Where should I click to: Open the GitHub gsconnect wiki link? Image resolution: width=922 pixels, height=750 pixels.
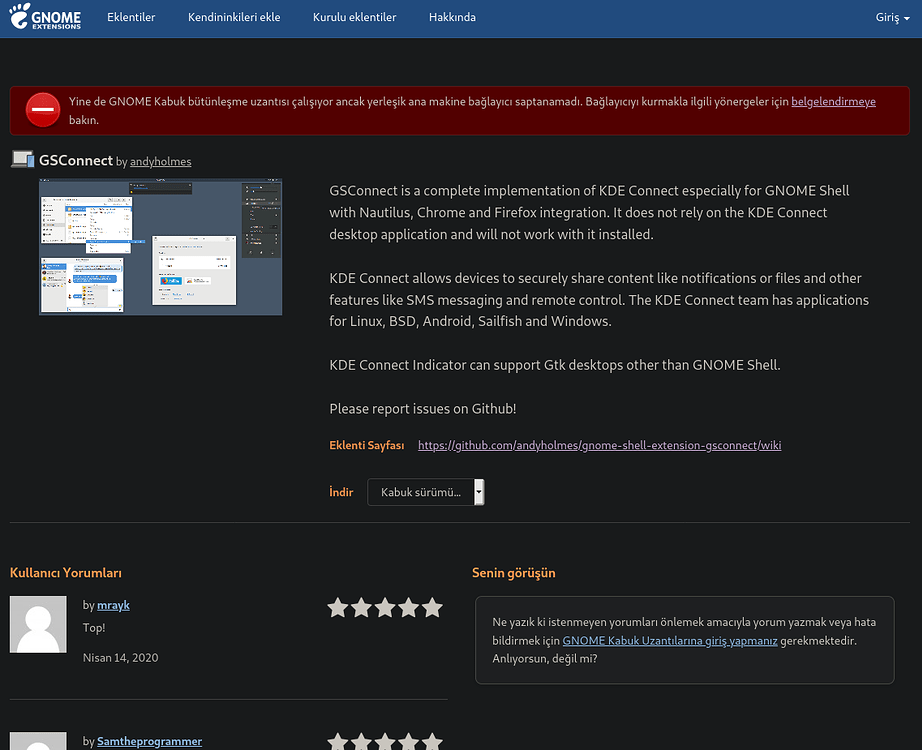[599, 445]
